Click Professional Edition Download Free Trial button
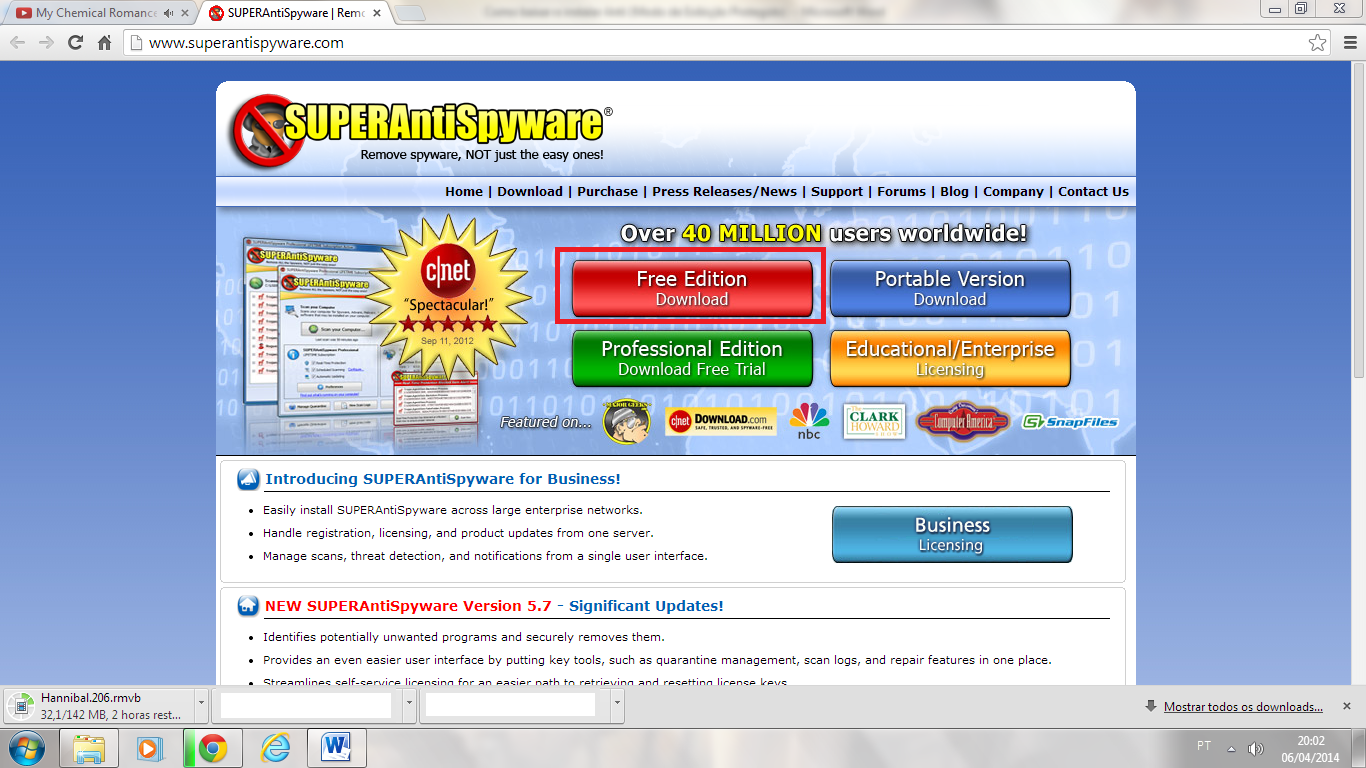Image resolution: width=1366 pixels, height=768 pixels. (692, 358)
